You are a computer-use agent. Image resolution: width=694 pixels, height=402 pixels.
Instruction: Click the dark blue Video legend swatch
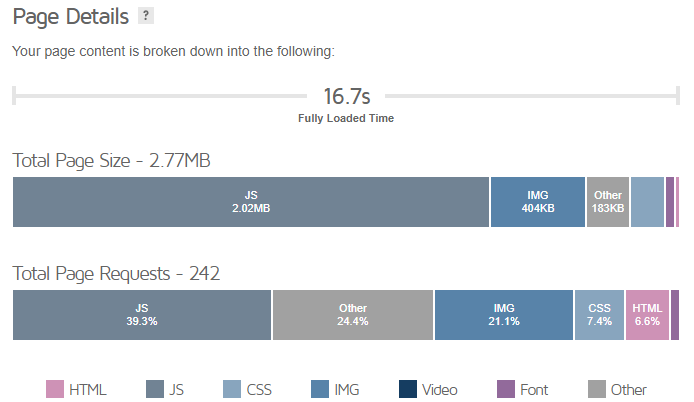[x=408, y=389]
